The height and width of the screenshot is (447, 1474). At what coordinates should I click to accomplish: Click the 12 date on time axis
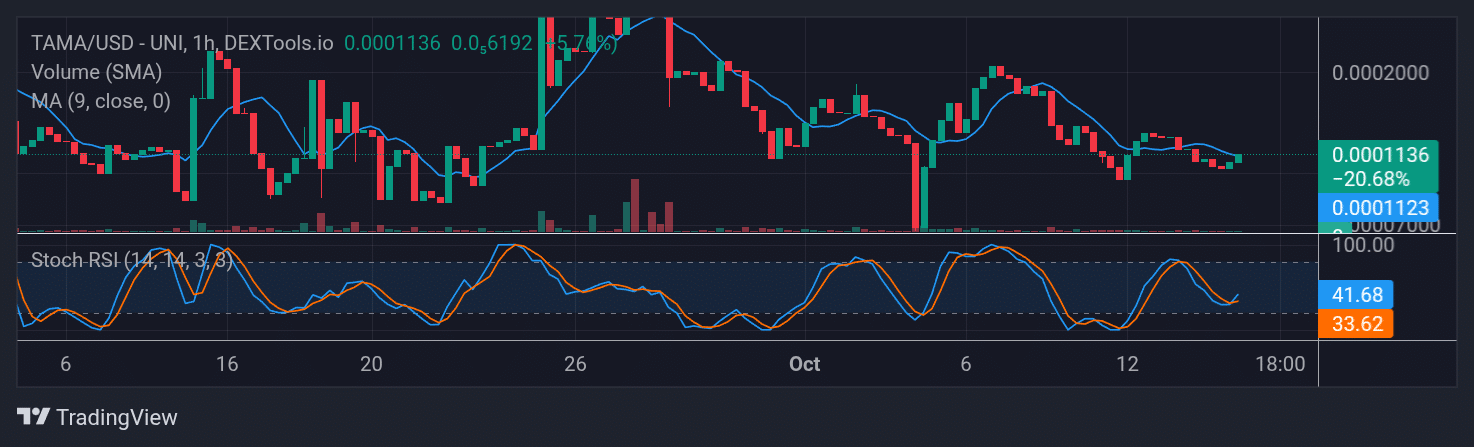pyautogui.click(x=1128, y=364)
